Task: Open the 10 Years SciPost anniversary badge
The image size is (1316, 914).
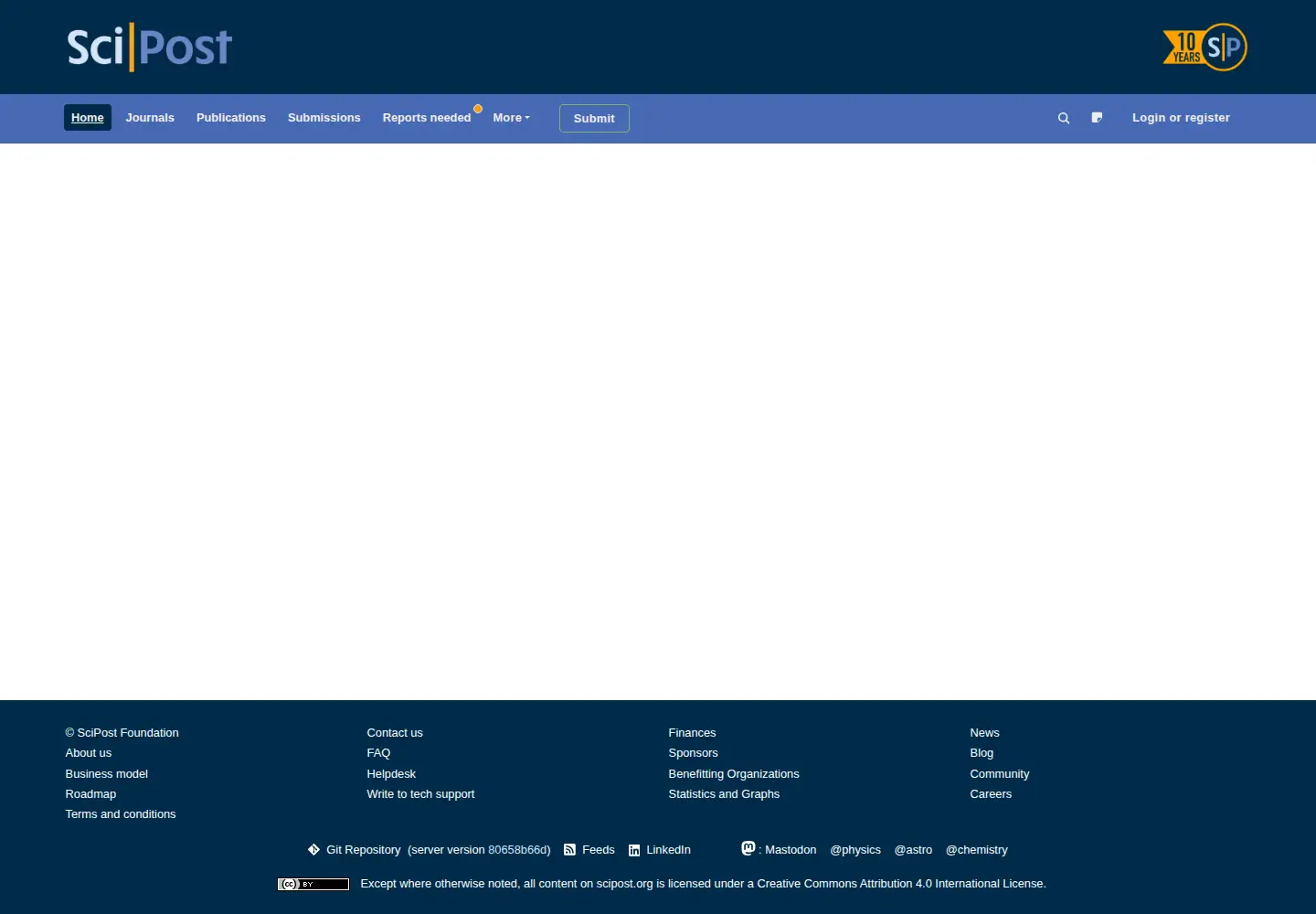Action: coord(1205,47)
